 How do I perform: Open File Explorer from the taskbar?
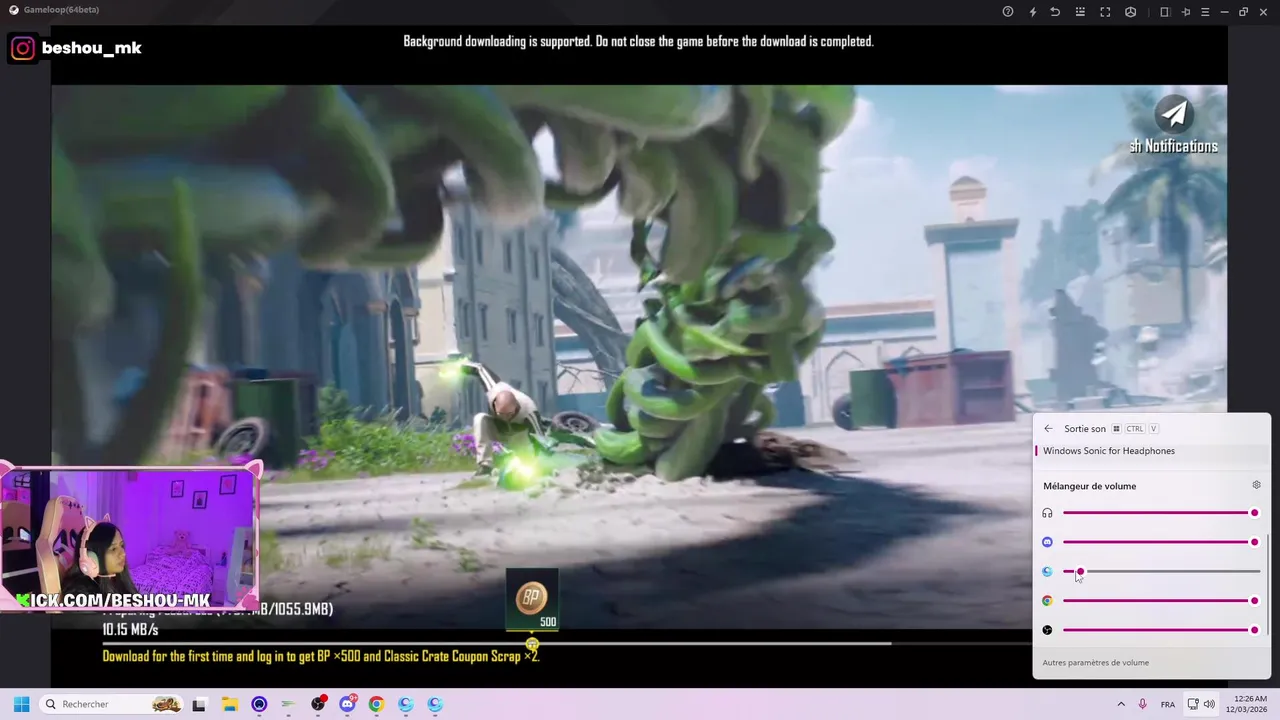point(229,704)
